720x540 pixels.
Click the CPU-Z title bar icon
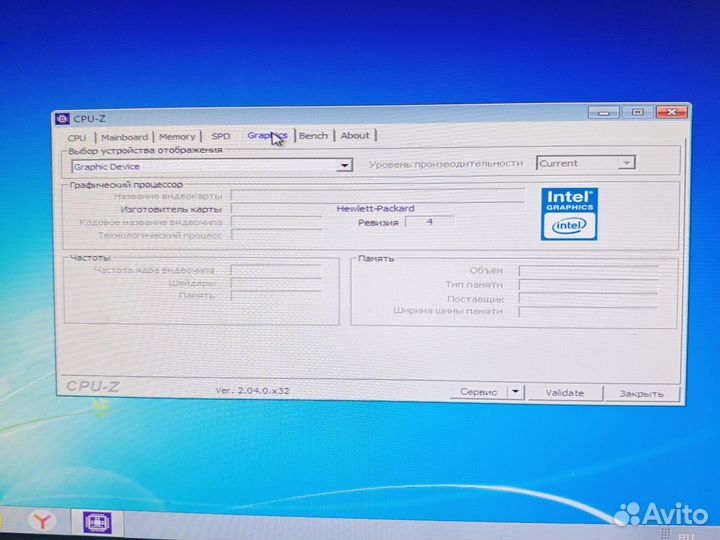[62, 119]
